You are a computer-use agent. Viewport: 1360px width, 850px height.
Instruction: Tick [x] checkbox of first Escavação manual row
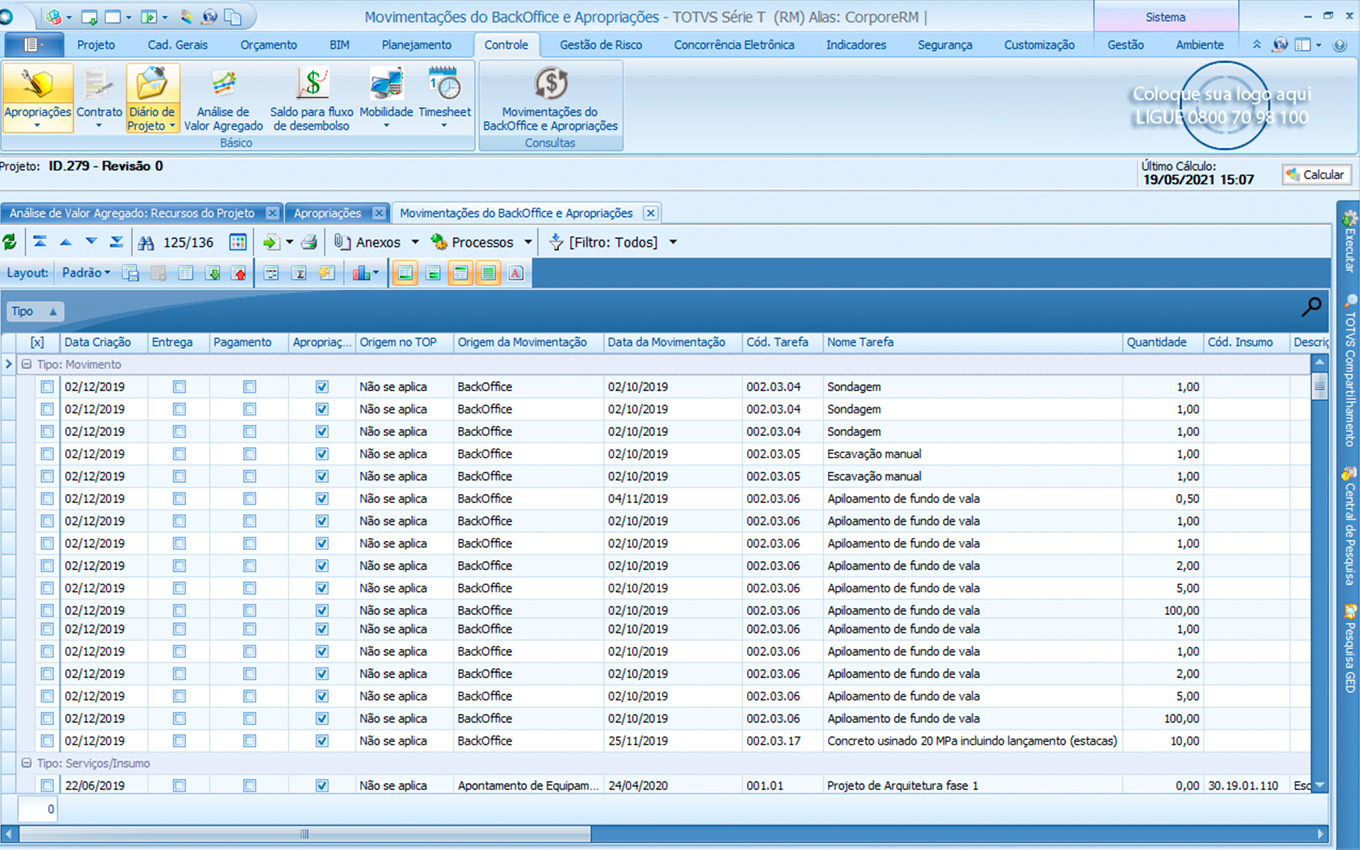tap(47, 454)
